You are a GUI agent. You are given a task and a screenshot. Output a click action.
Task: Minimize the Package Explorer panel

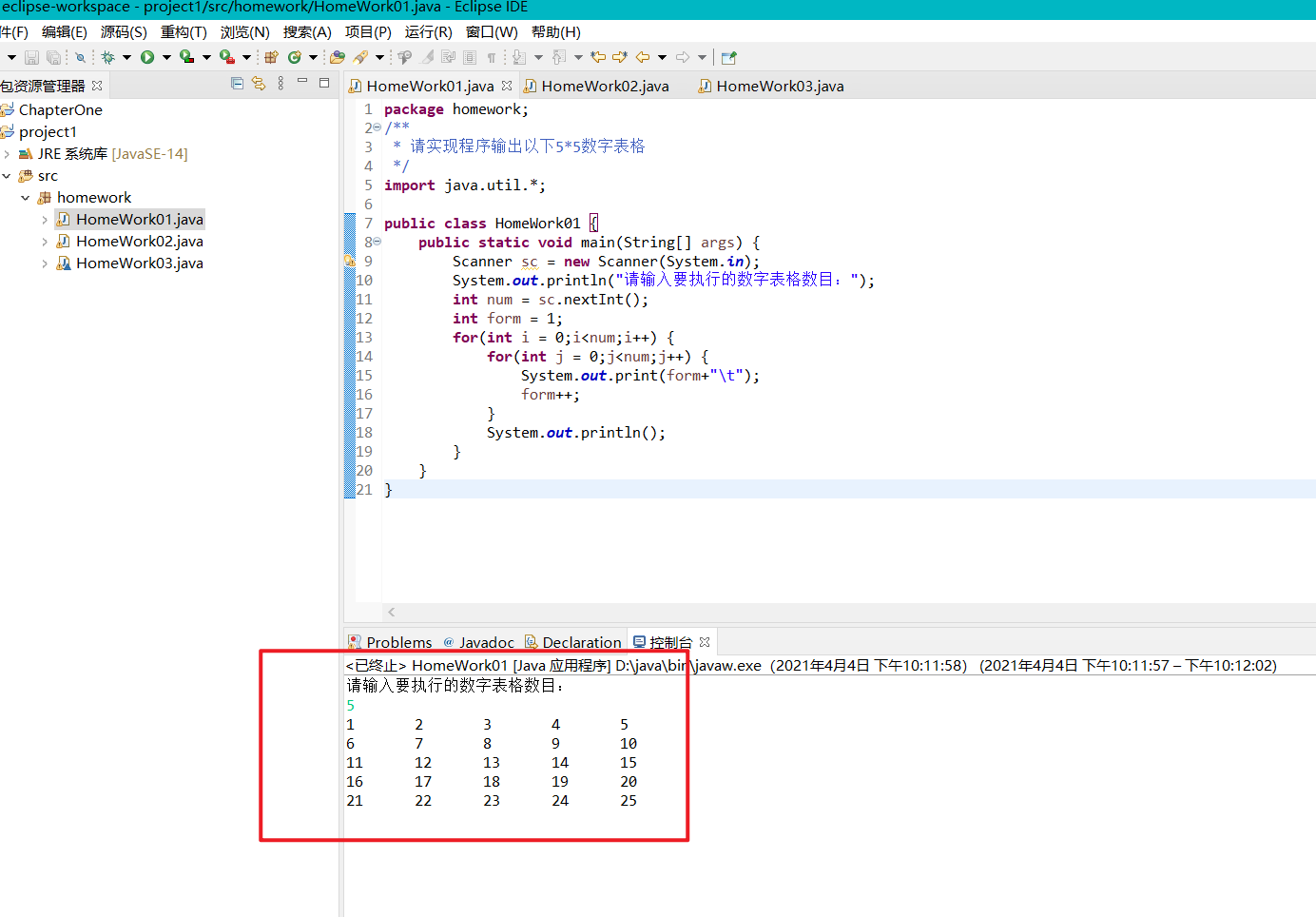(x=302, y=82)
